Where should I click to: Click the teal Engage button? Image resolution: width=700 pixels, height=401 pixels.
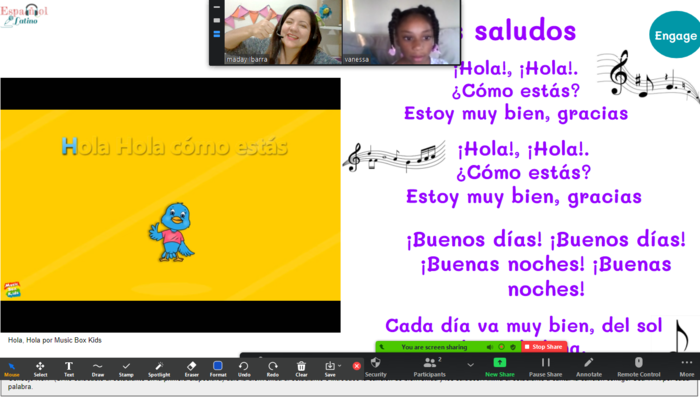675,35
